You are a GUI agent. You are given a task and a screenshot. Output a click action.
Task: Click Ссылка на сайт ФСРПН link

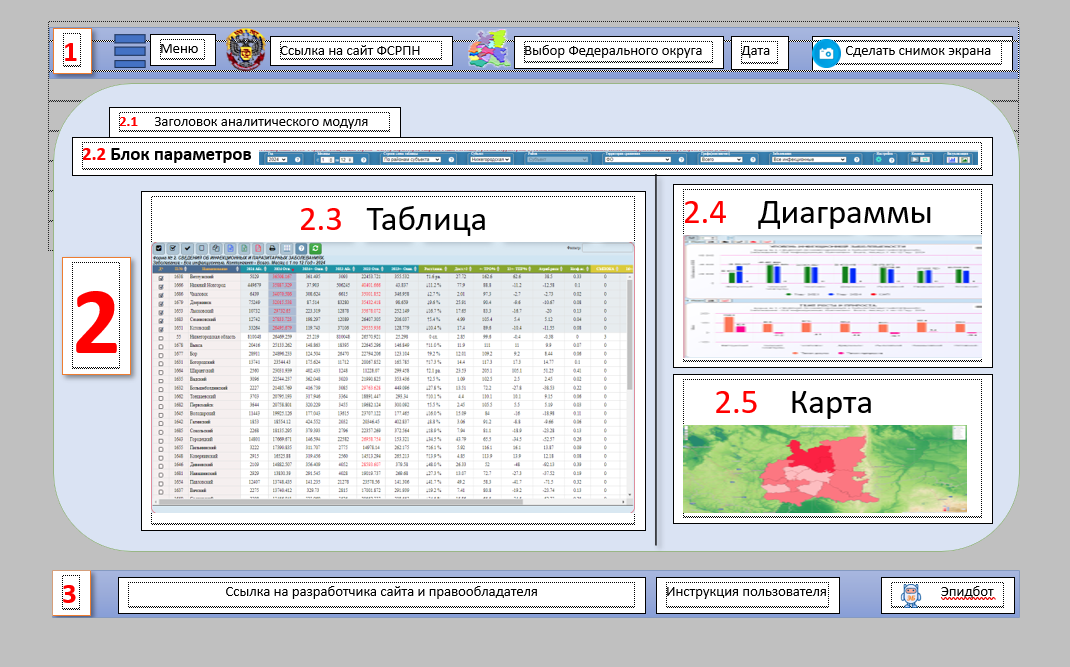tap(359, 51)
